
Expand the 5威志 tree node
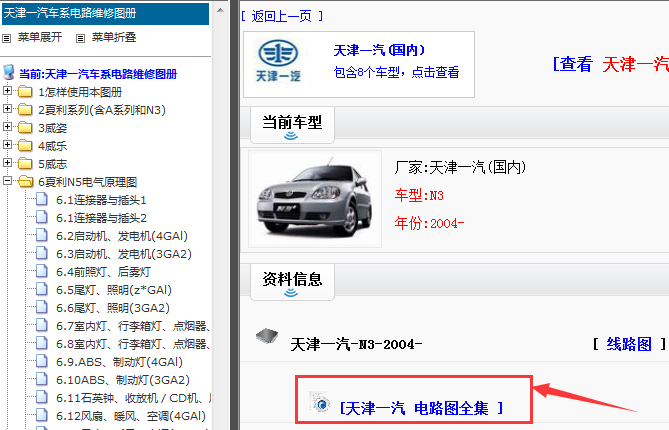tap(7, 162)
